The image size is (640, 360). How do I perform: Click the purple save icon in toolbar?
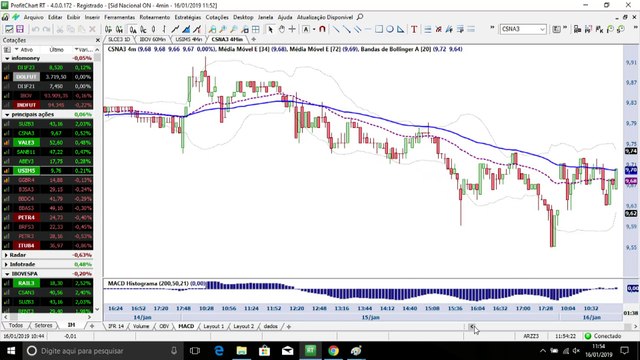(x=20, y=29)
